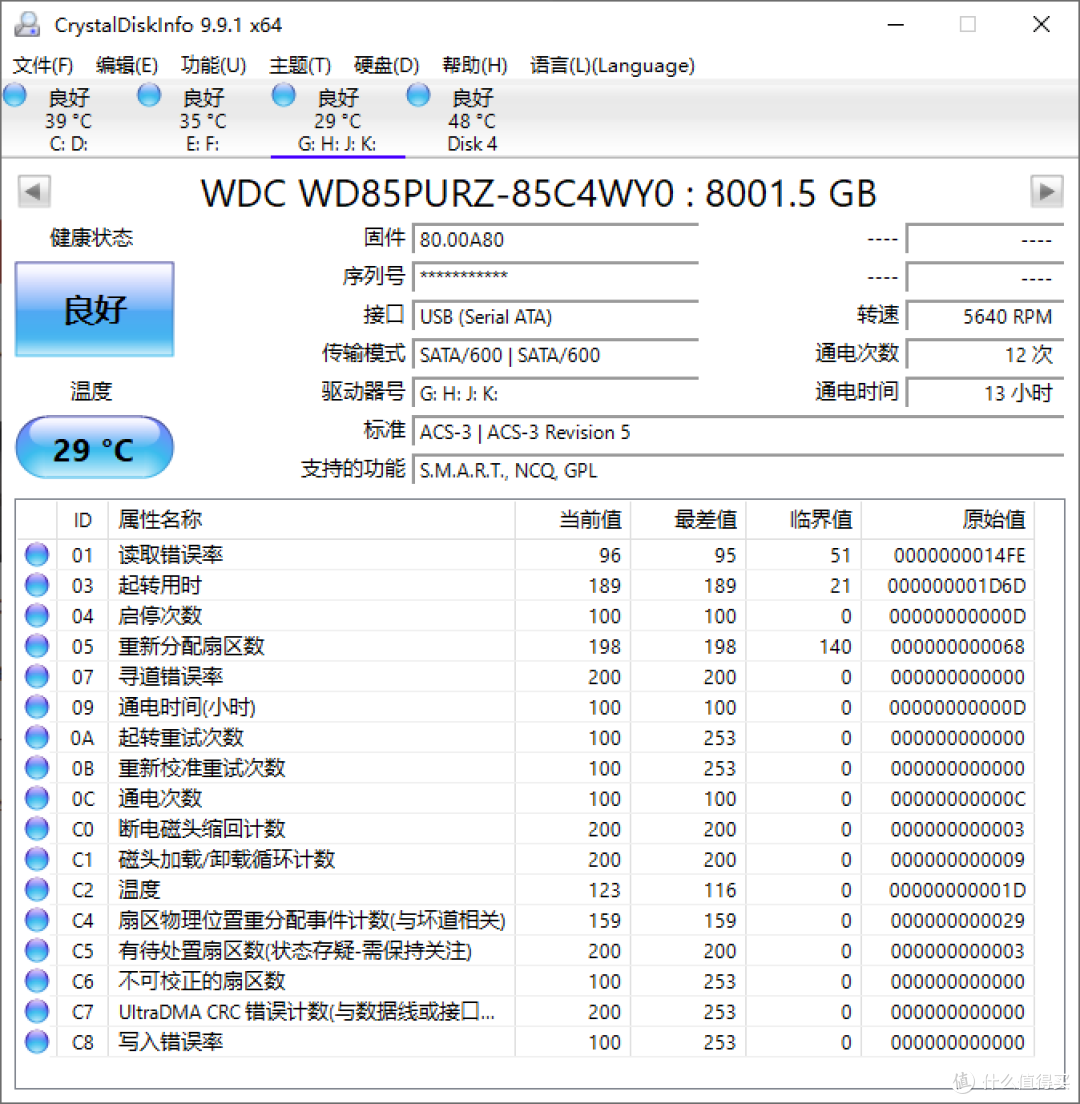The width and height of the screenshot is (1080, 1104).
Task: Open the 语言(L)(Language) menu
Action: pyautogui.click(x=612, y=65)
